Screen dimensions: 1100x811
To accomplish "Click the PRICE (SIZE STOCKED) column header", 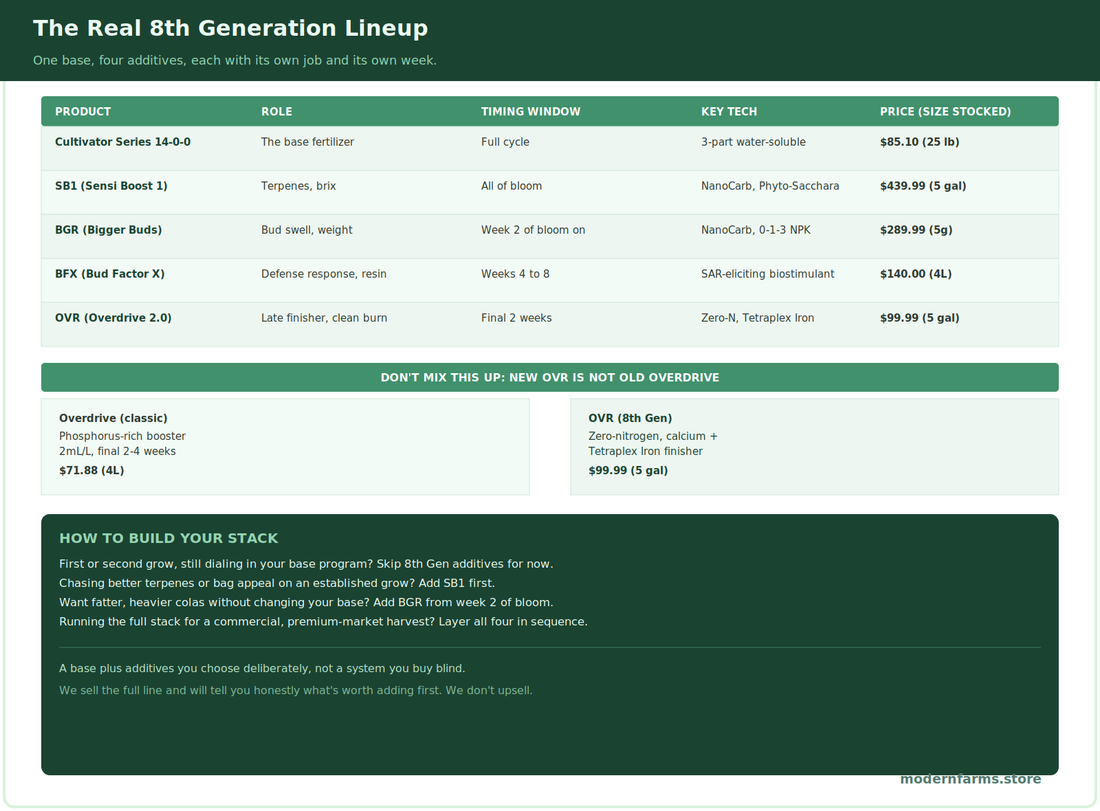I will coord(945,112).
